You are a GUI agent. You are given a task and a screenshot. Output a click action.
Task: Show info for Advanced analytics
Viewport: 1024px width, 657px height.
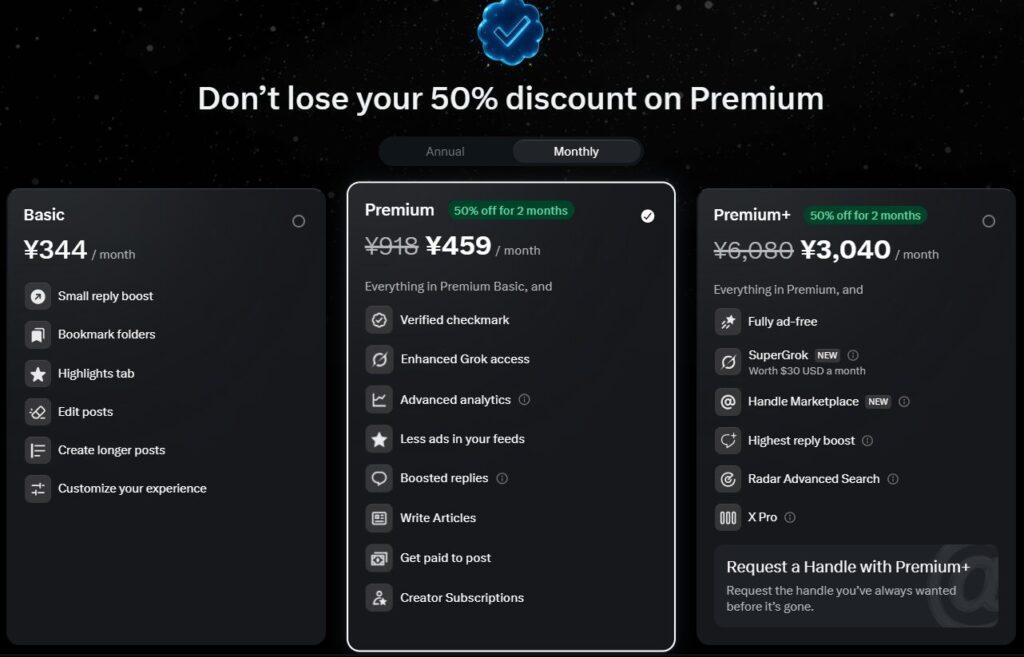[525, 400]
